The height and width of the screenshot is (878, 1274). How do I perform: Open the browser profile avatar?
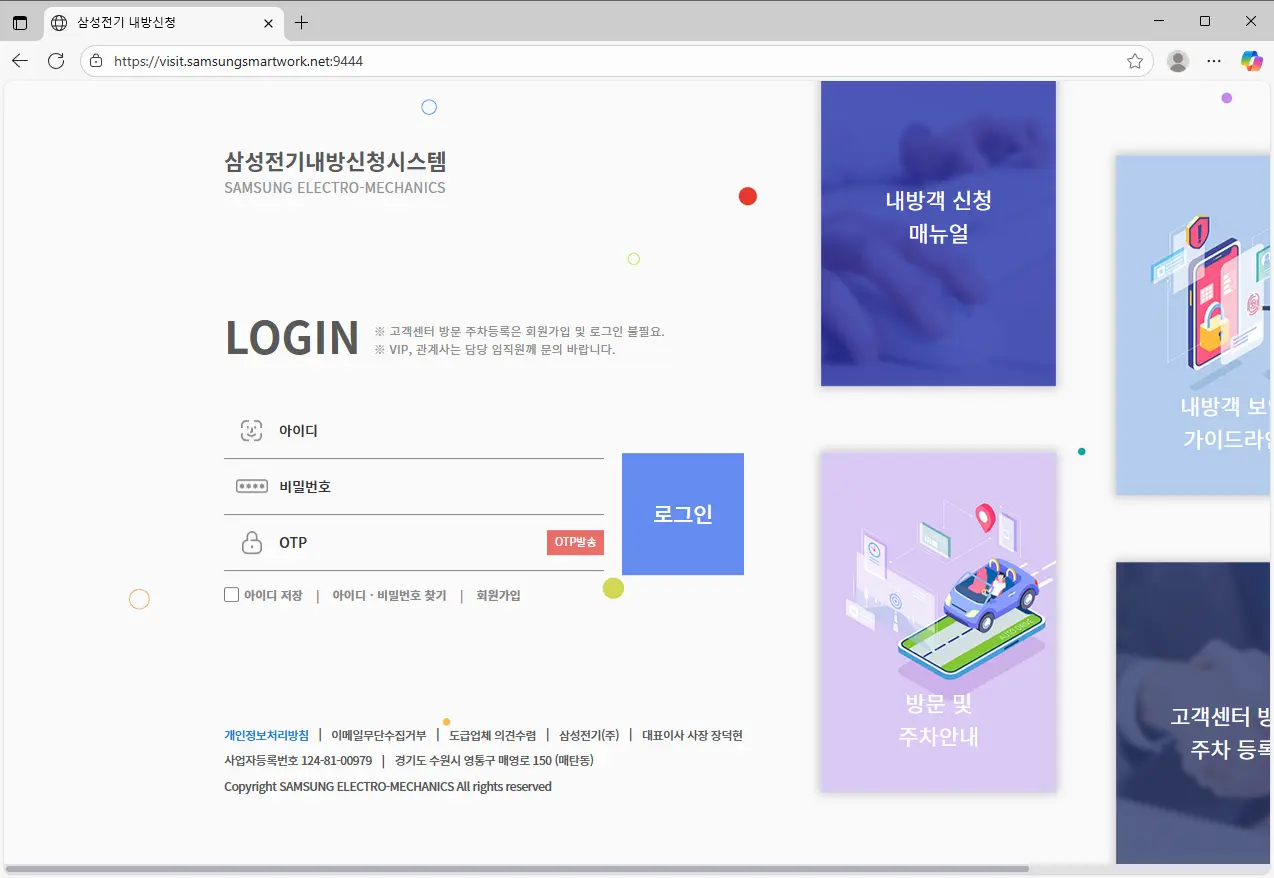tap(1178, 61)
